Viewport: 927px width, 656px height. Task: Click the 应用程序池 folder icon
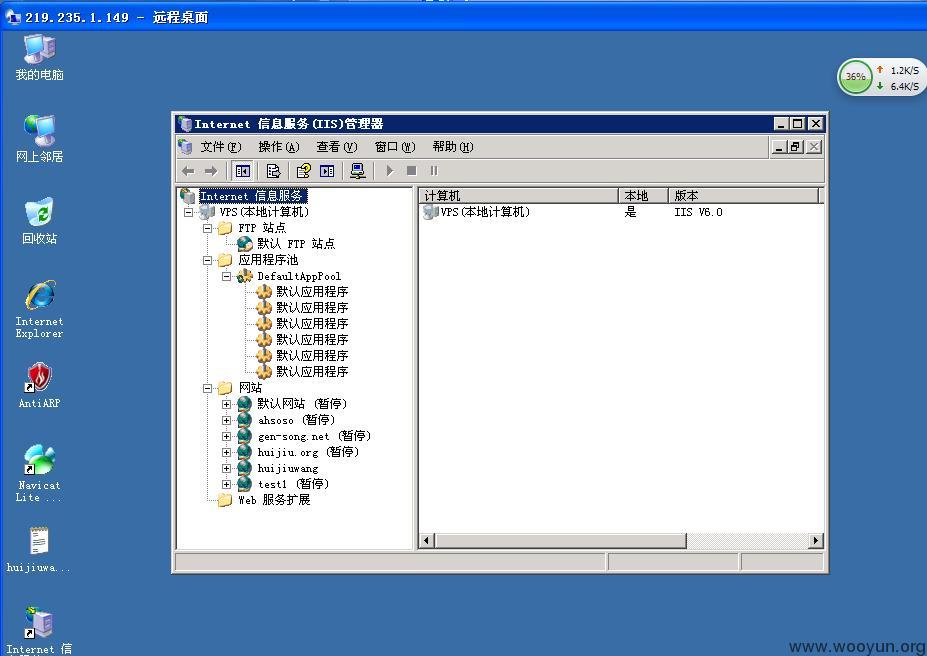(x=225, y=260)
